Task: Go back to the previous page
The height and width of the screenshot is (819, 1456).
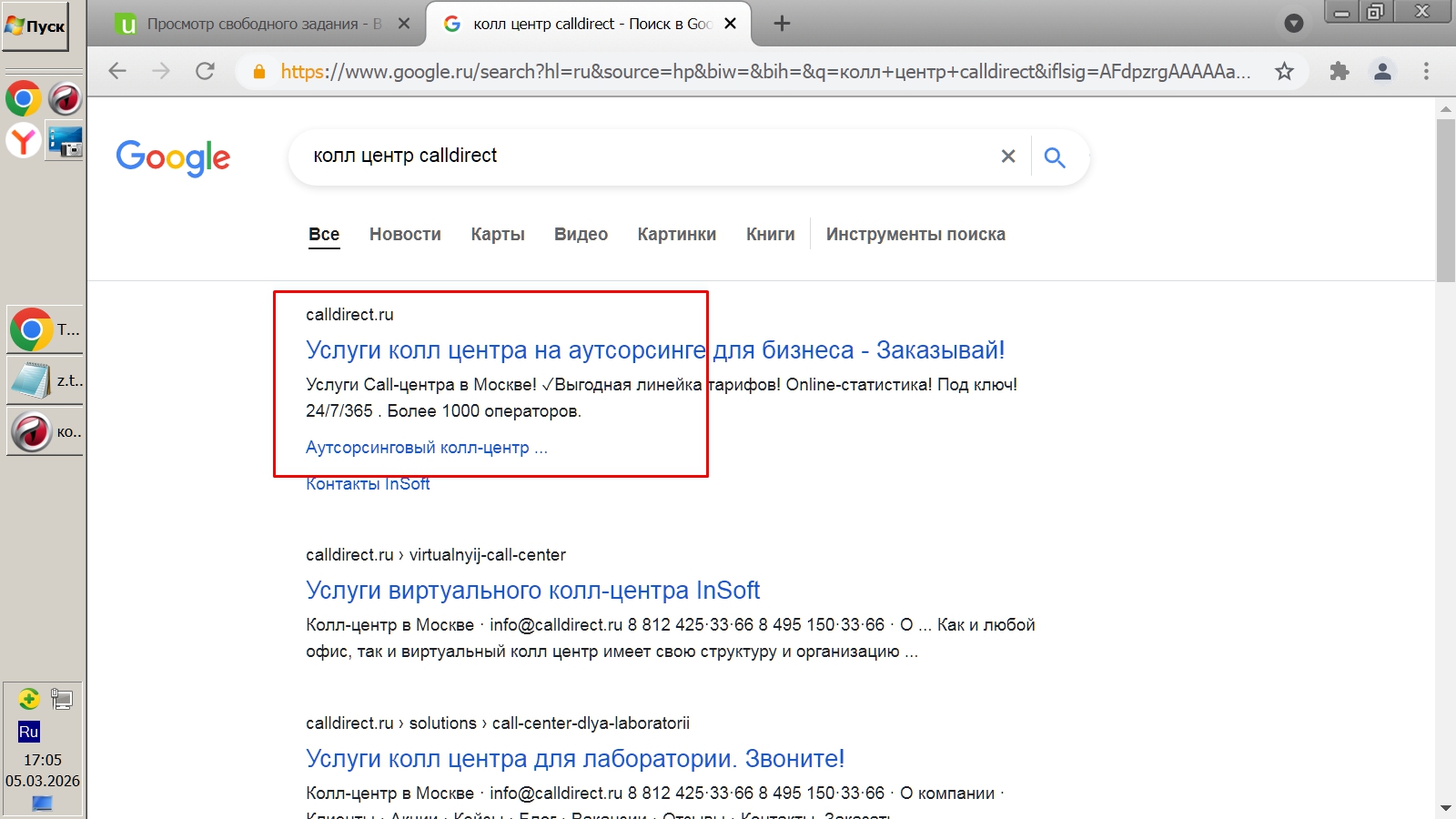Action: pos(117,71)
